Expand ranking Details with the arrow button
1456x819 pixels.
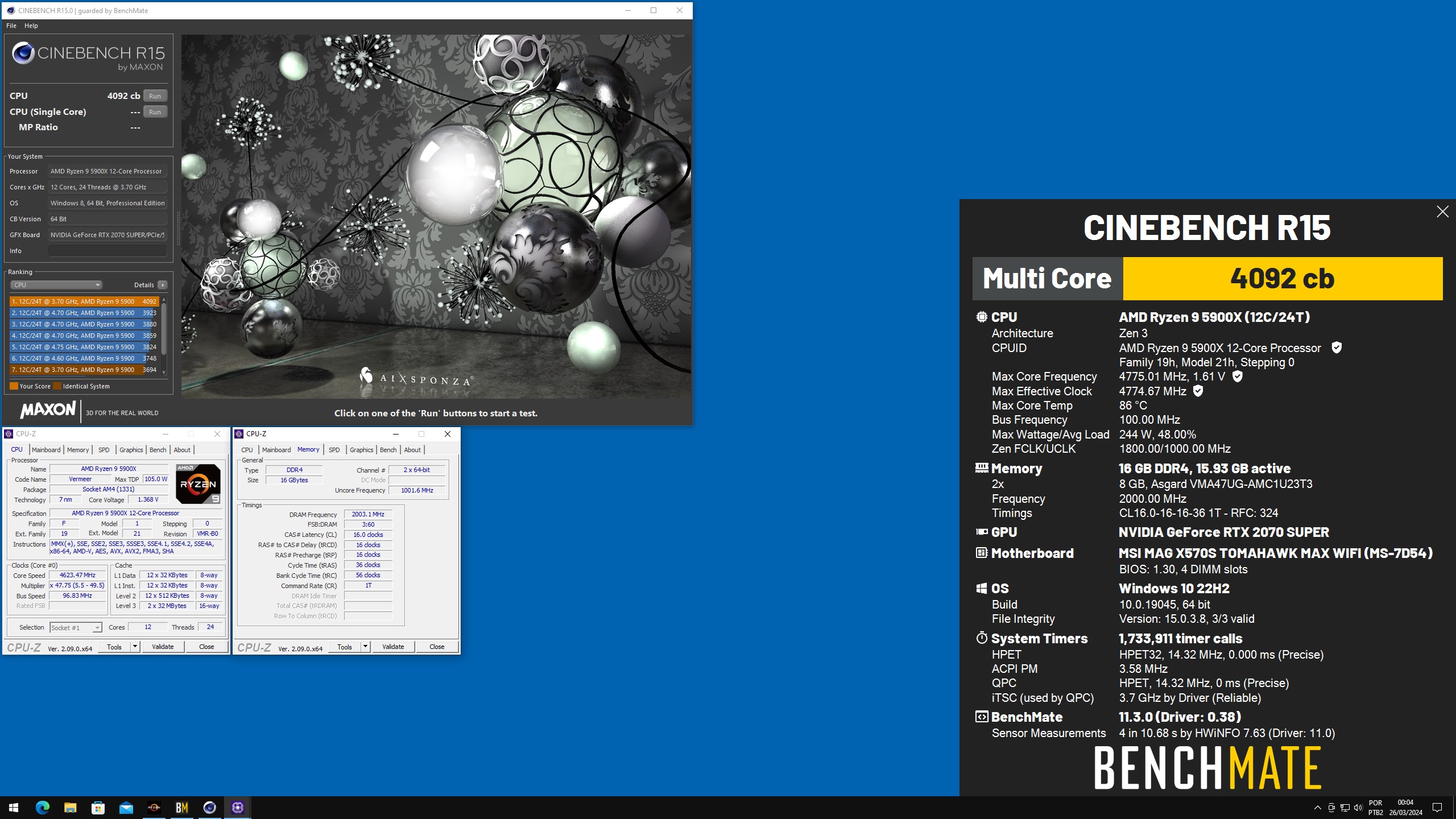pos(163,285)
